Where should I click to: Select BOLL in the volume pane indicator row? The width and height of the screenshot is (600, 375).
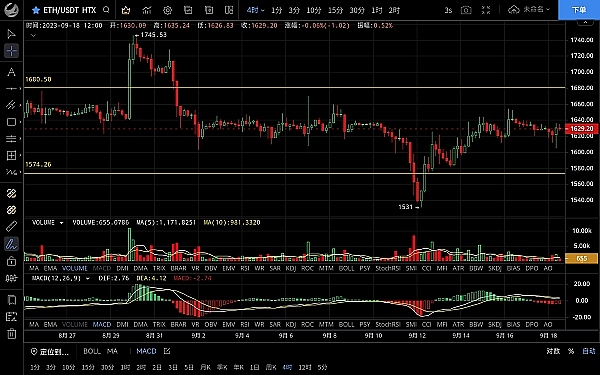tap(346, 269)
